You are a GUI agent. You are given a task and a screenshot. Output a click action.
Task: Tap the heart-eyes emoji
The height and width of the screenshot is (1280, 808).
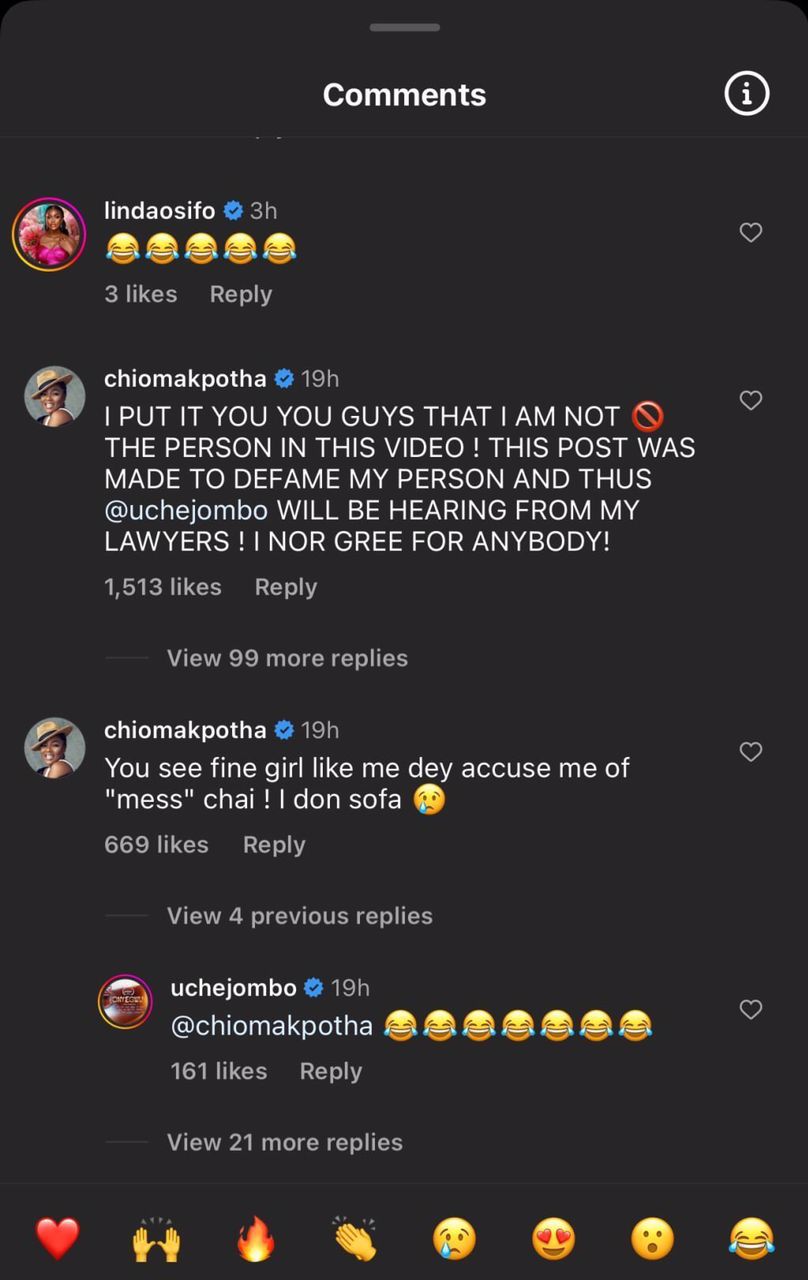pyautogui.click(x=552, y=1241)
